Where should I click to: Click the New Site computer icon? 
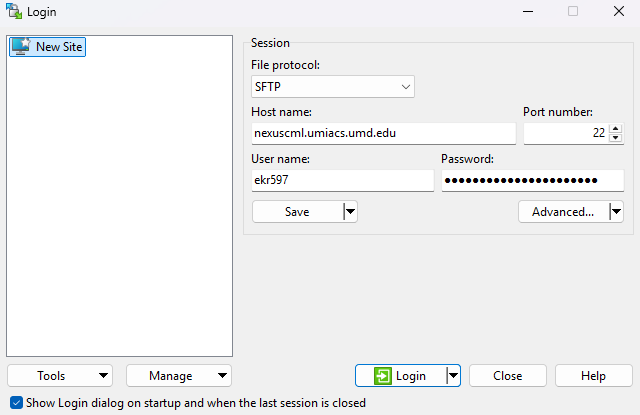[21, 47]
